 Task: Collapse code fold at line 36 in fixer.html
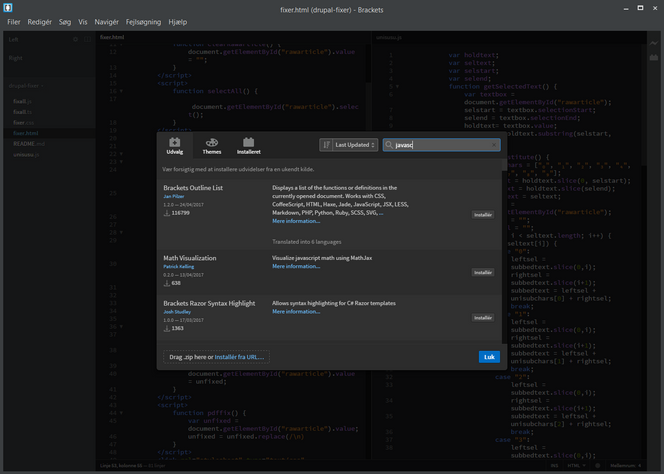click(x=121, y=327)
